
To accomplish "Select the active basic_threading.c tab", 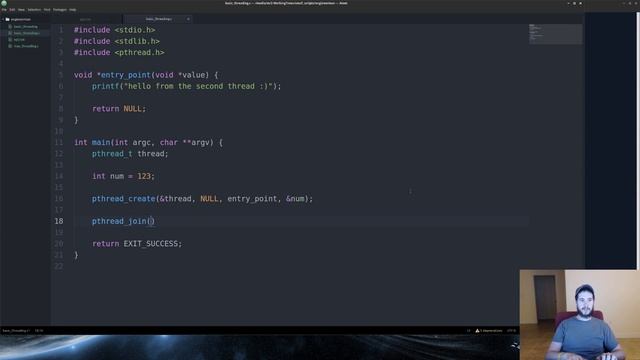I will coord(158,19).
